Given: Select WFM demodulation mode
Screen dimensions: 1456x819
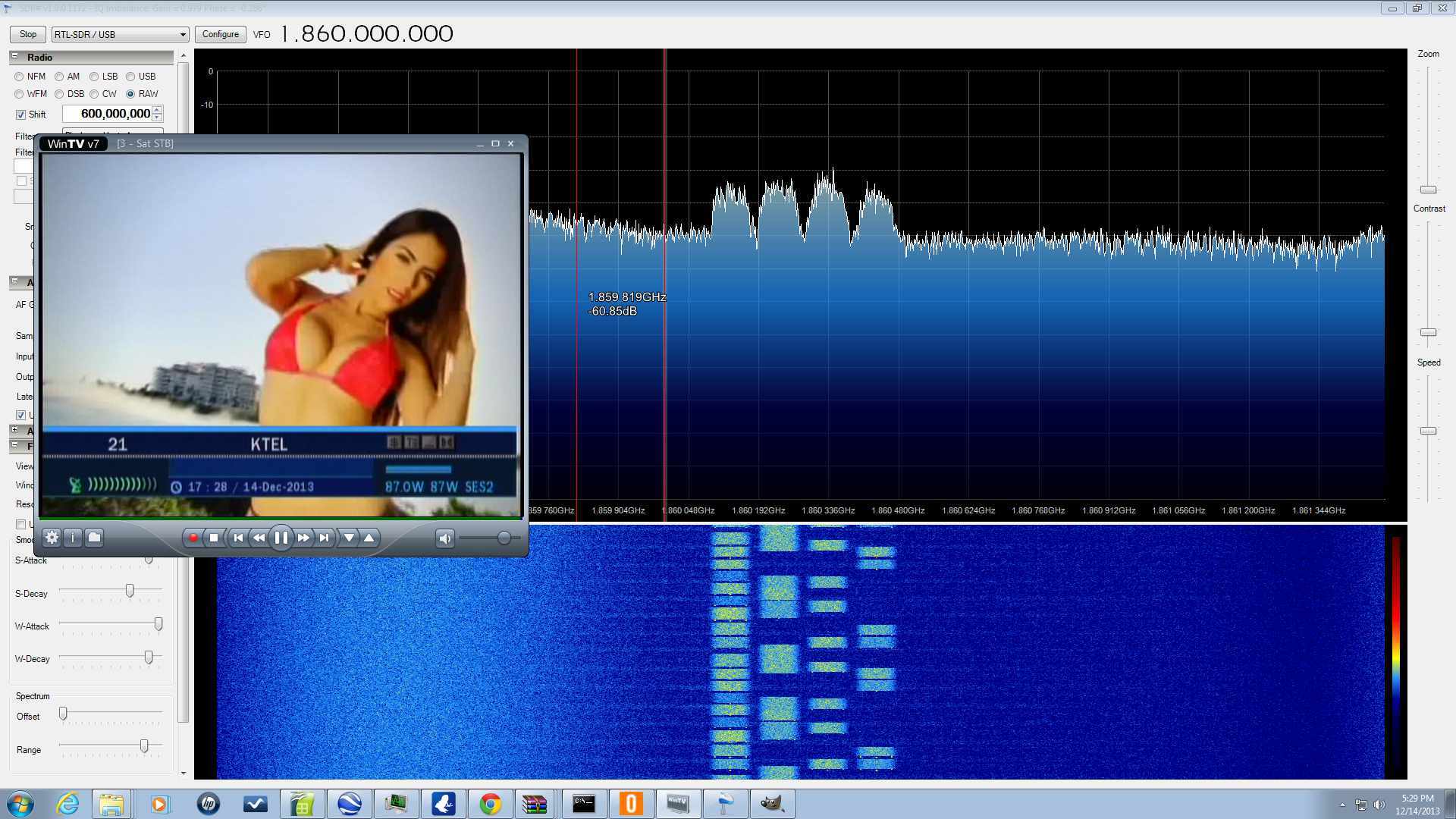Looking at the screenshot, I should coord(20,94).
